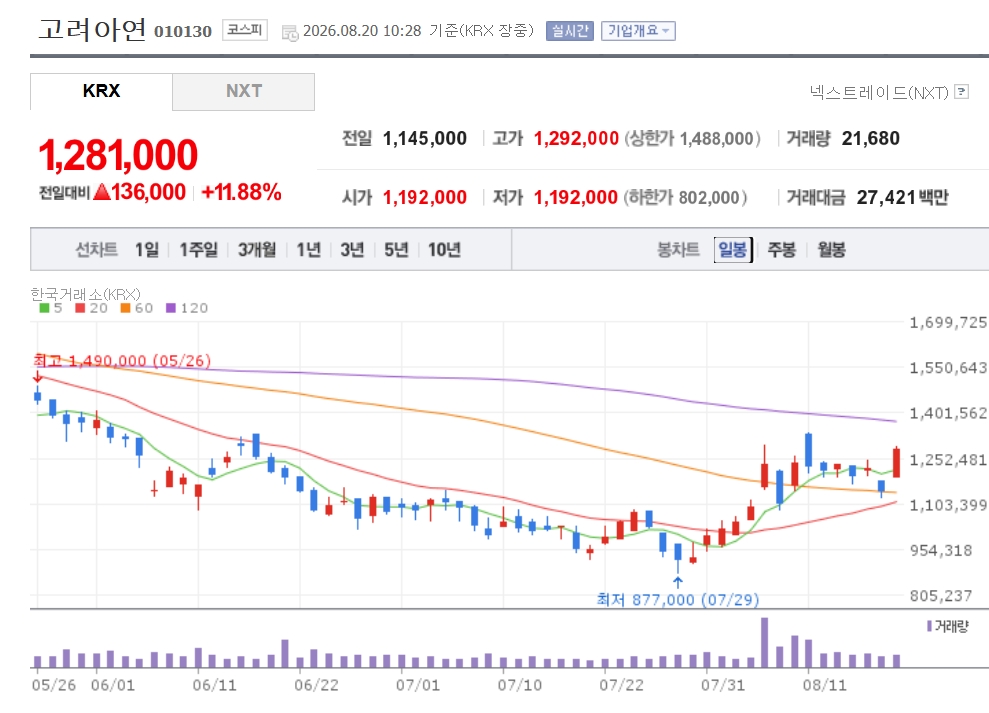Click the 1,252,481 price axis label
The height and width of the screenshot is (713, 989).
point(948,460)
